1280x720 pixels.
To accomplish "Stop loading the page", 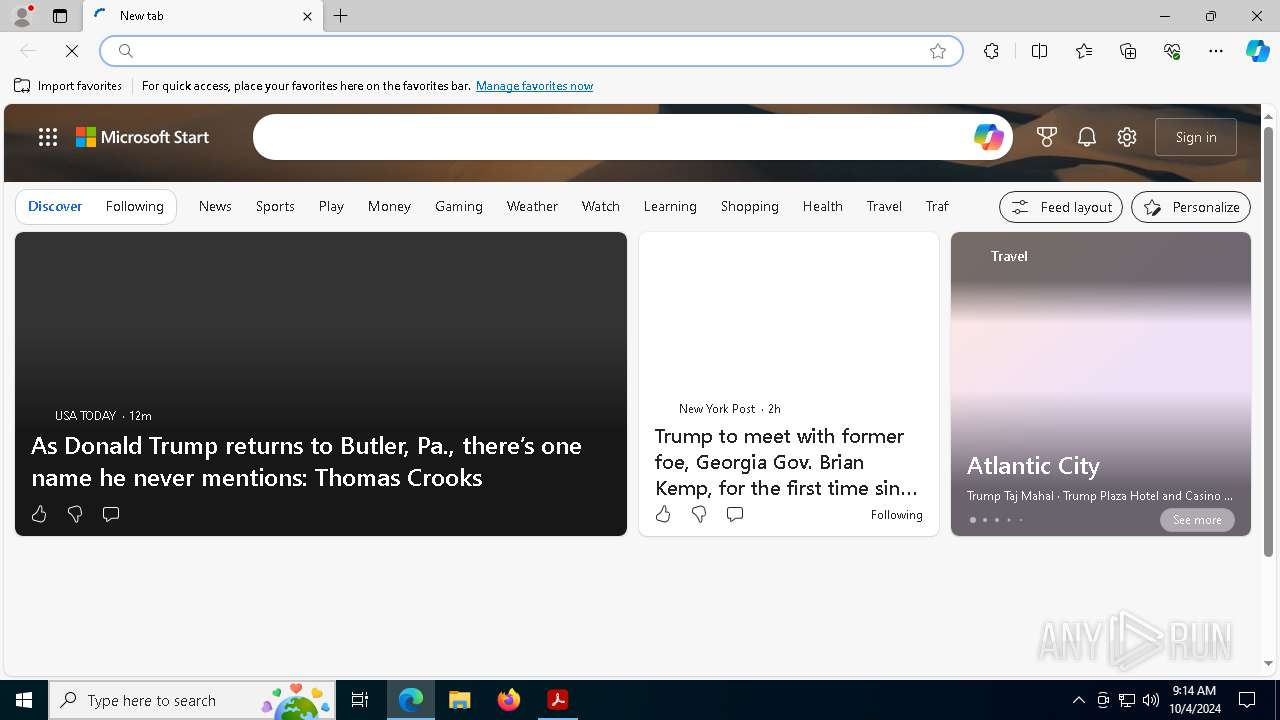I will point(72,51).
